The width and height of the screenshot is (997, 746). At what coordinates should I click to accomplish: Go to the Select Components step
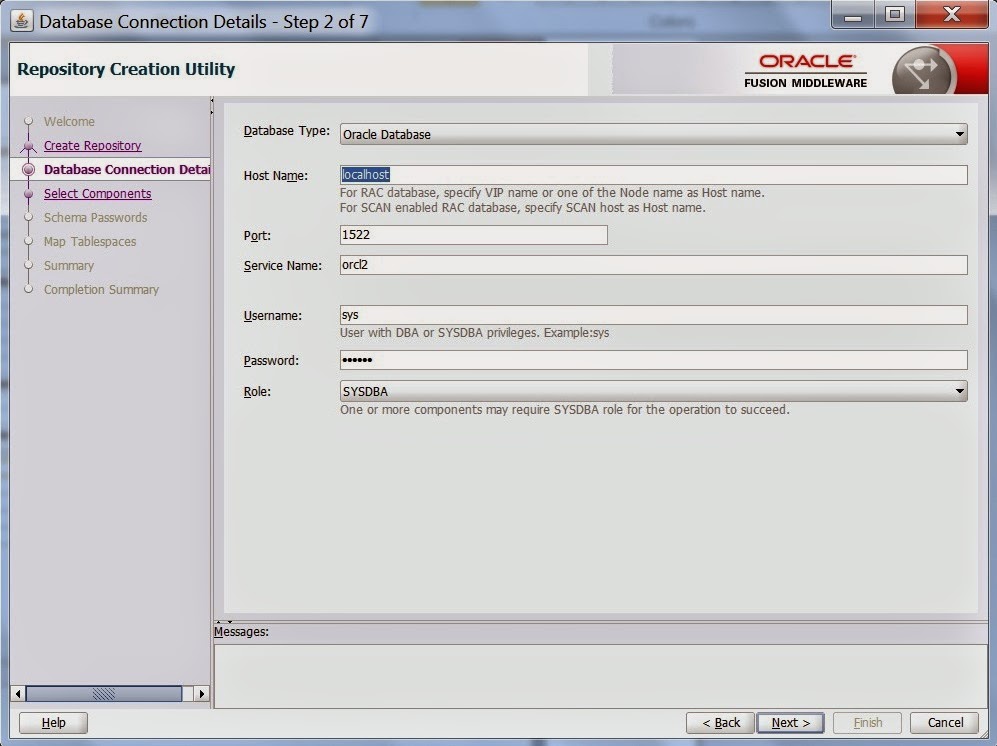pyautogui.click(x=97, y=193)
